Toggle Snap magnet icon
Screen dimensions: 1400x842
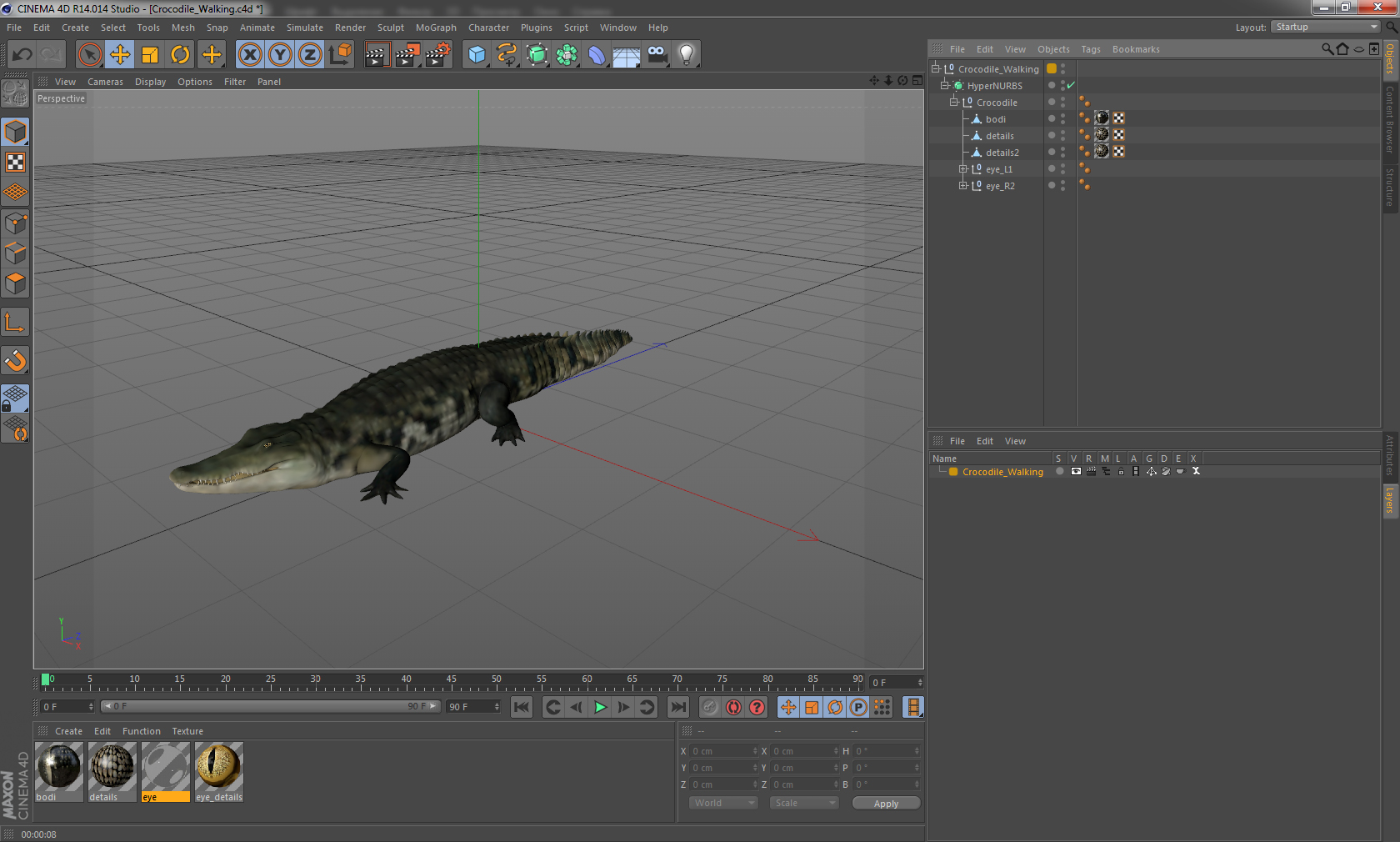click(15, 360)
